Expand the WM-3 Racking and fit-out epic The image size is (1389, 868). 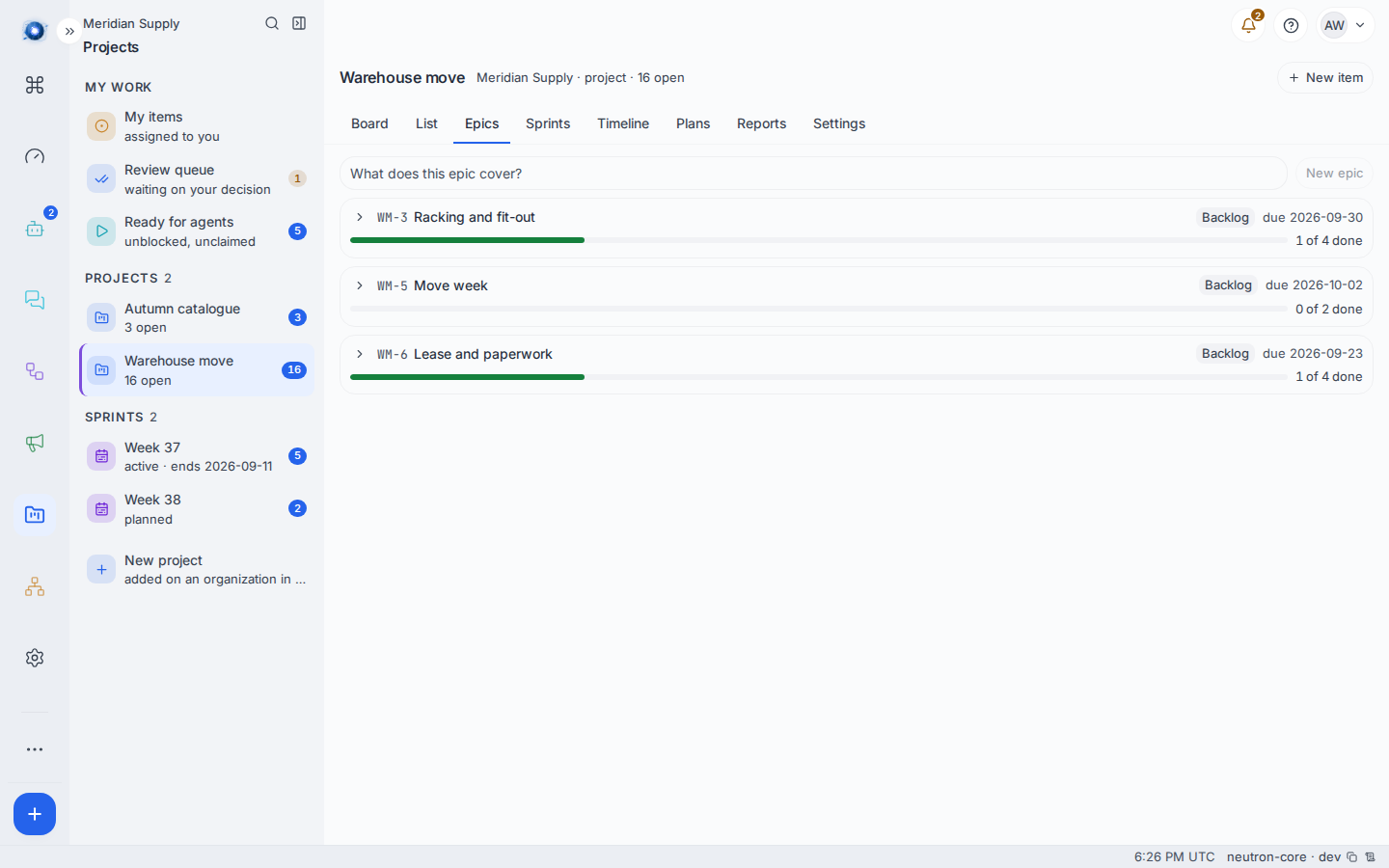(x=360, y=217)
